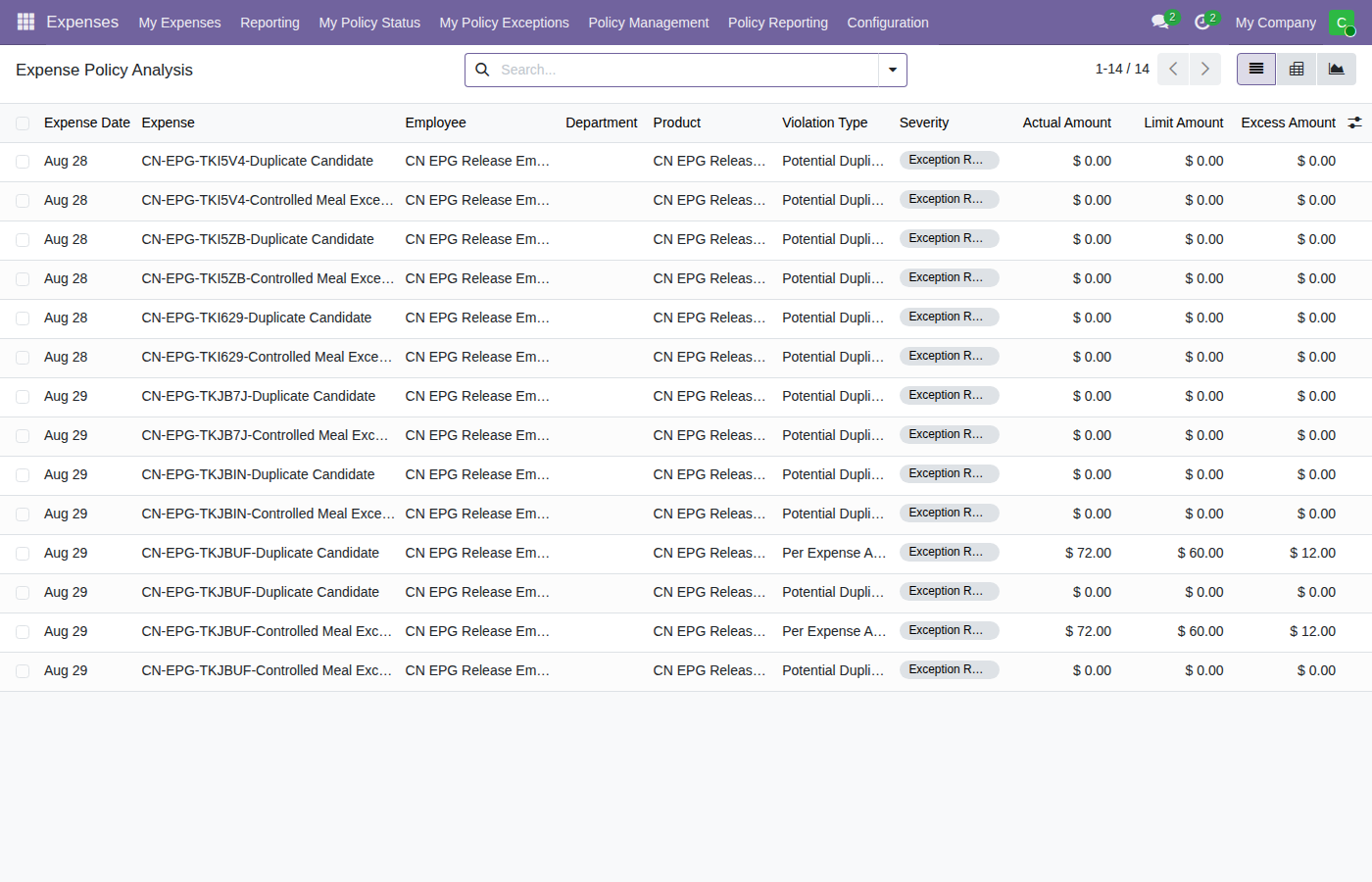Open optional columns settings icon
Screen dimensions: 1372x882
(x=1354, y=122)
